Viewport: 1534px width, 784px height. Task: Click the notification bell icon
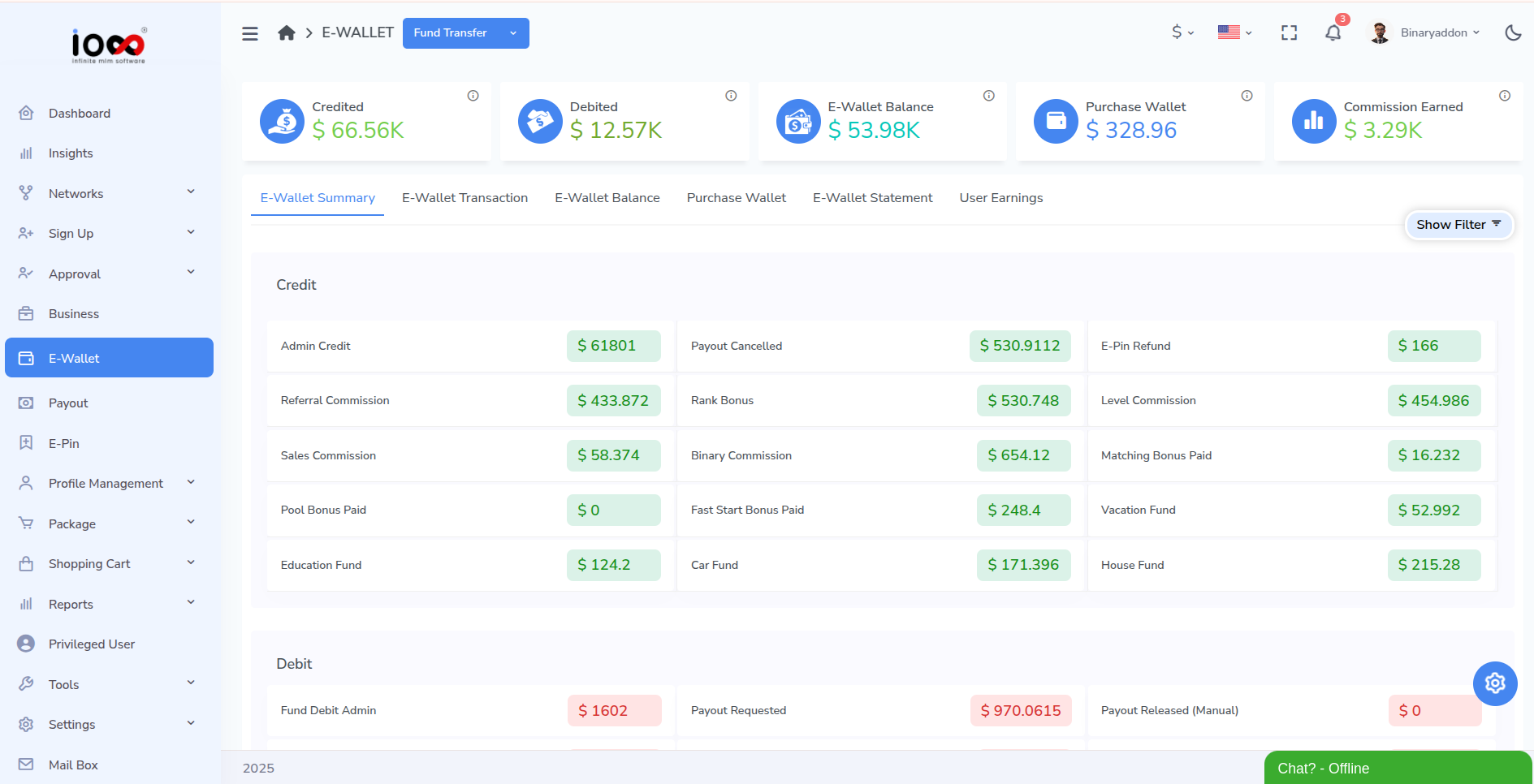point(1333,32)
